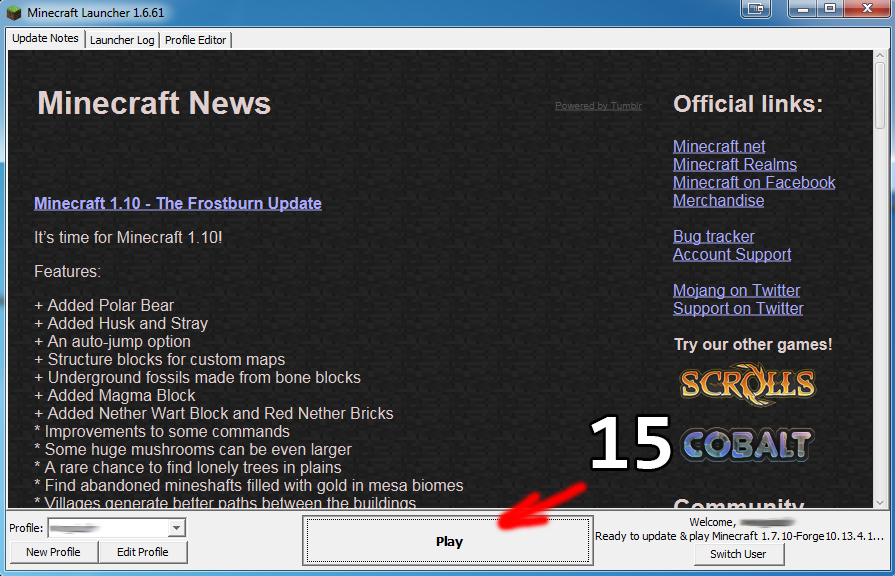Minimize the Minecraft Launcher window
The image size is (895, 576).
pos(803,9)
